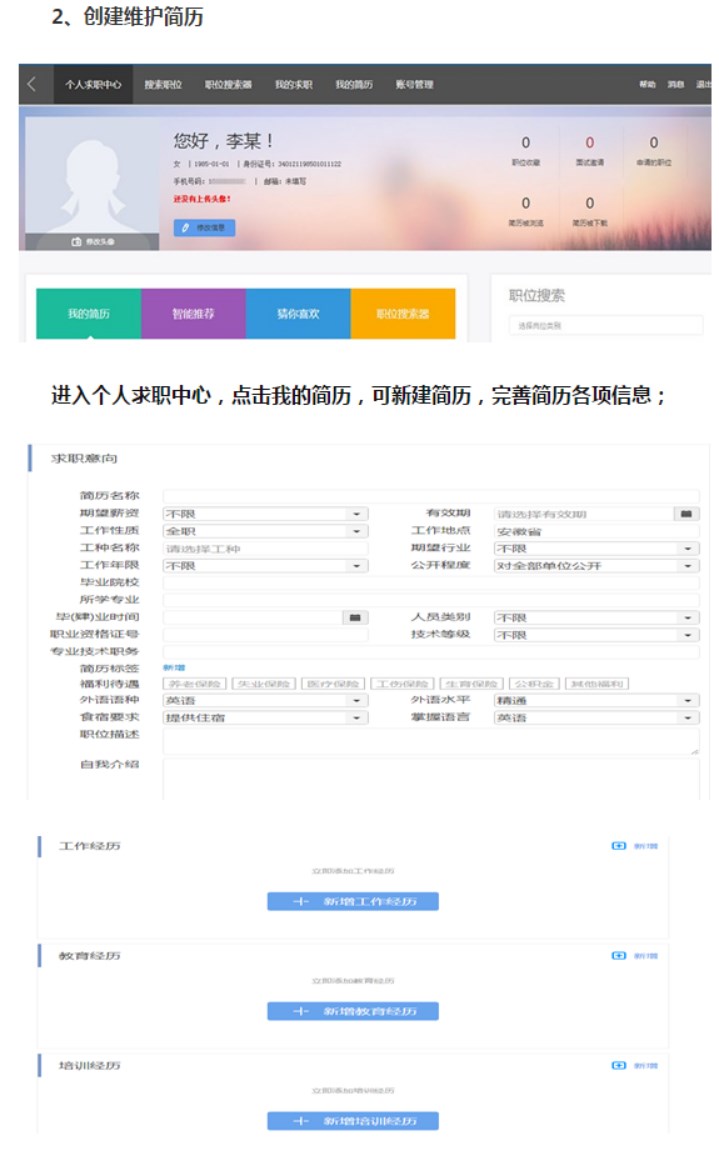
Task: Click the 简历名称 input field
Action: coord(430,496)
